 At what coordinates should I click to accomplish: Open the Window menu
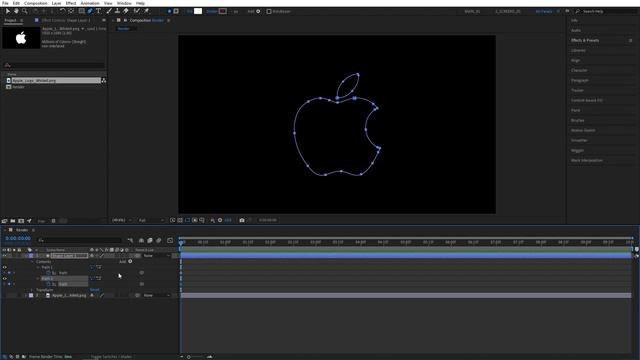coord(124,3)
